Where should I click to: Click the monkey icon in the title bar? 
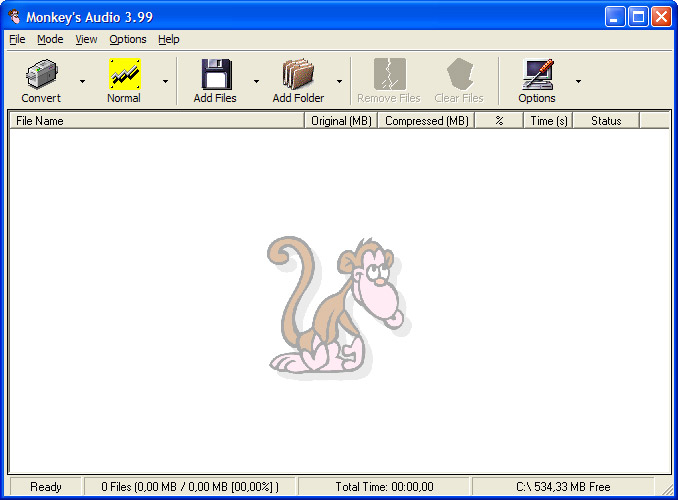15,17
